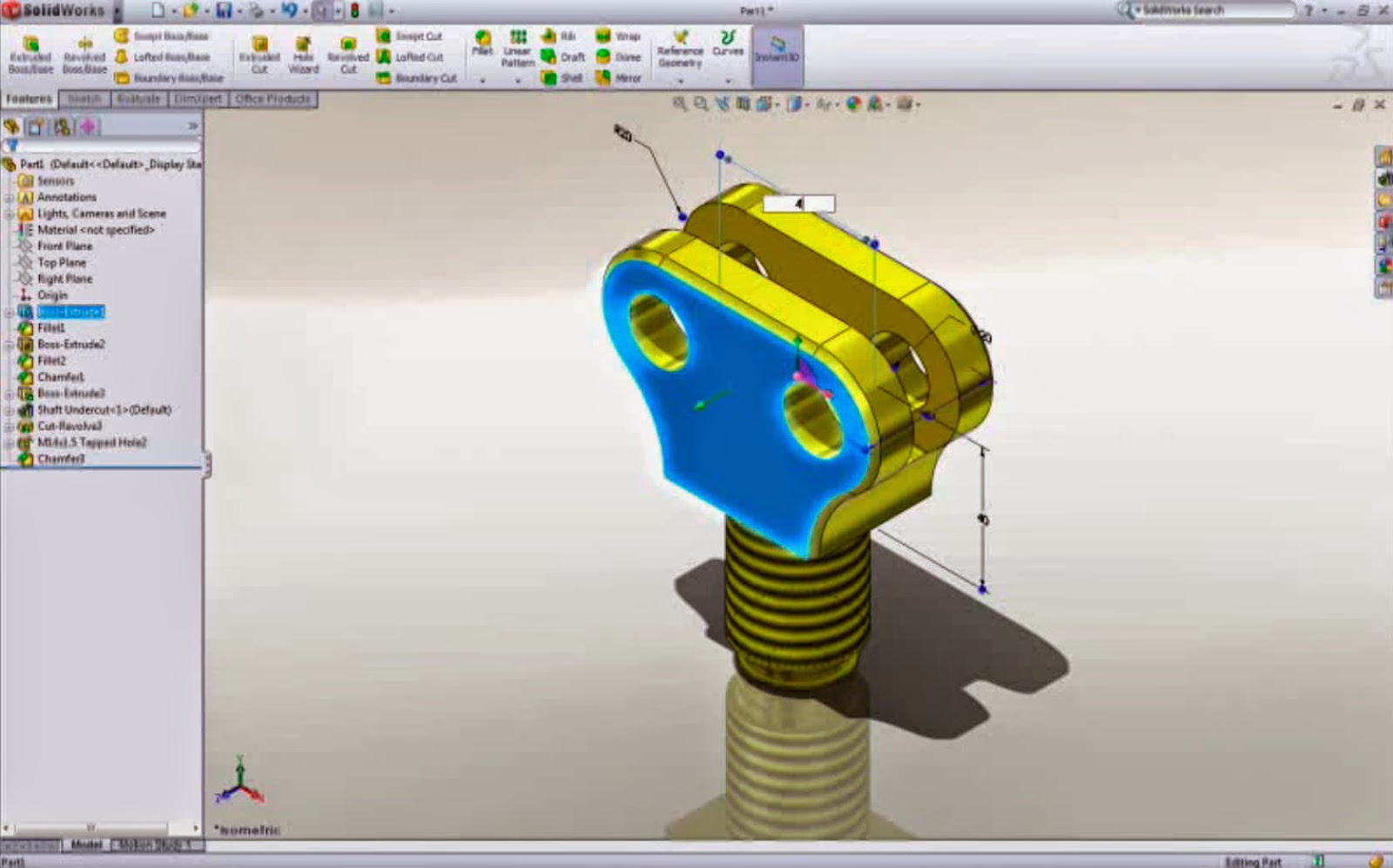Switch to the Sketch tab
Image resolution: width=1393 pixels, height=868 pixels.
pyautogui.click(x=84, y=99)
